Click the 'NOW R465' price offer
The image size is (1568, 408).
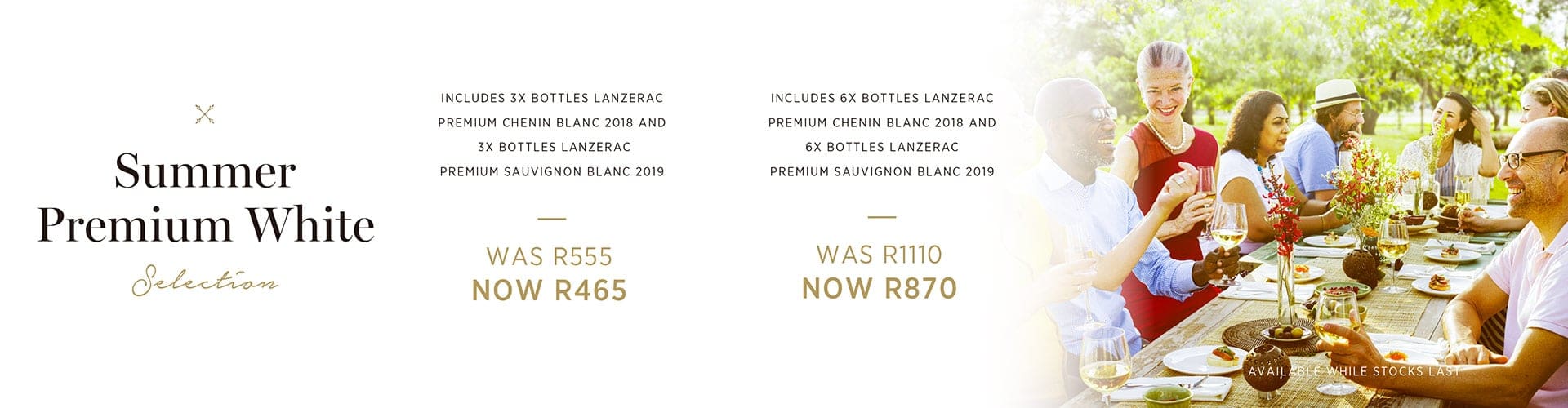pyautogui.click(x=550, y=290)
